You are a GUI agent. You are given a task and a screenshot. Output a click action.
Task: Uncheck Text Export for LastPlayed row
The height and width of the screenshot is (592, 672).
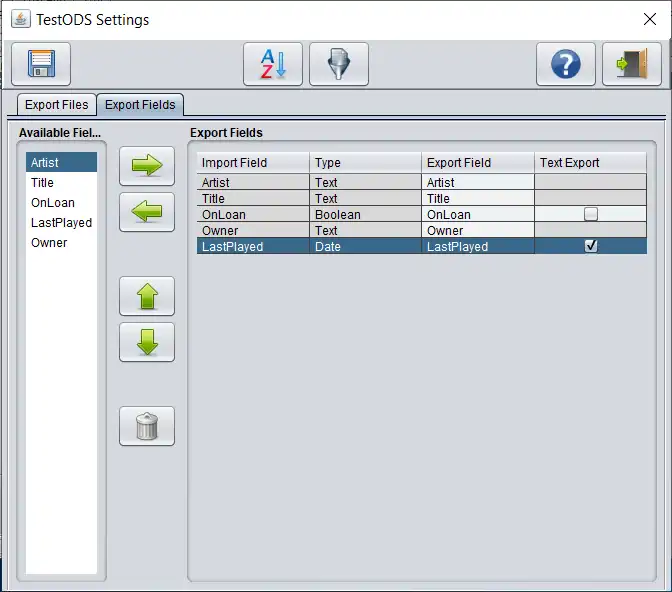(591, 246)
